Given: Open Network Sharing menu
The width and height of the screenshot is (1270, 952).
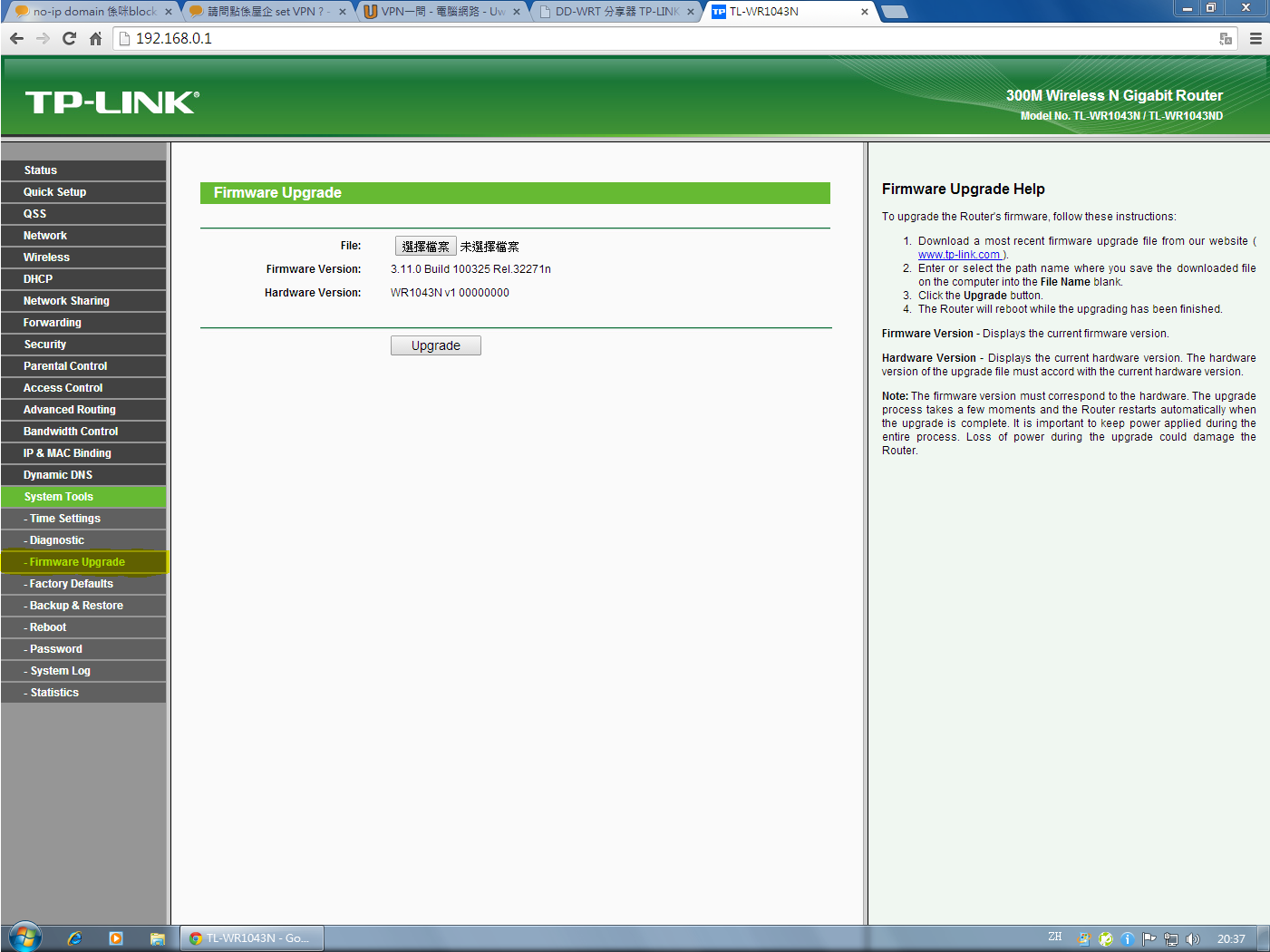Looking at the screenshot, I should coord(83,301).
